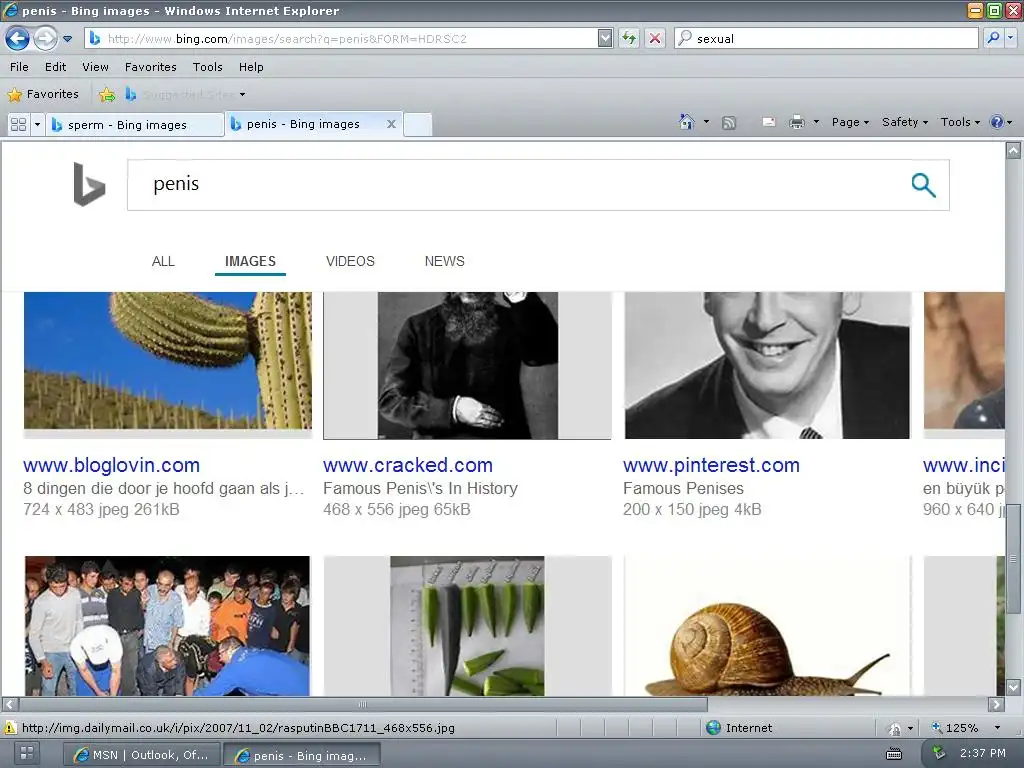Click the Bing logo
This screenshot has width=1024, height=768.
[x=89, y=184]
